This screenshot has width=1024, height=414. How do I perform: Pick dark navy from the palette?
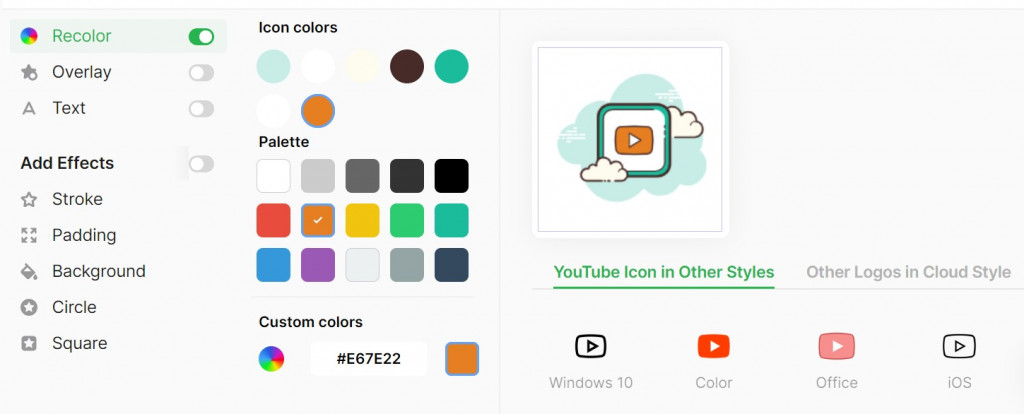pos(451,264)
